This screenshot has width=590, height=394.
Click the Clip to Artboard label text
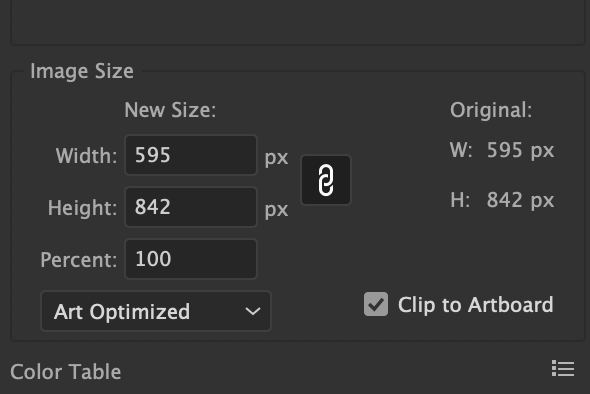[476, 305]
